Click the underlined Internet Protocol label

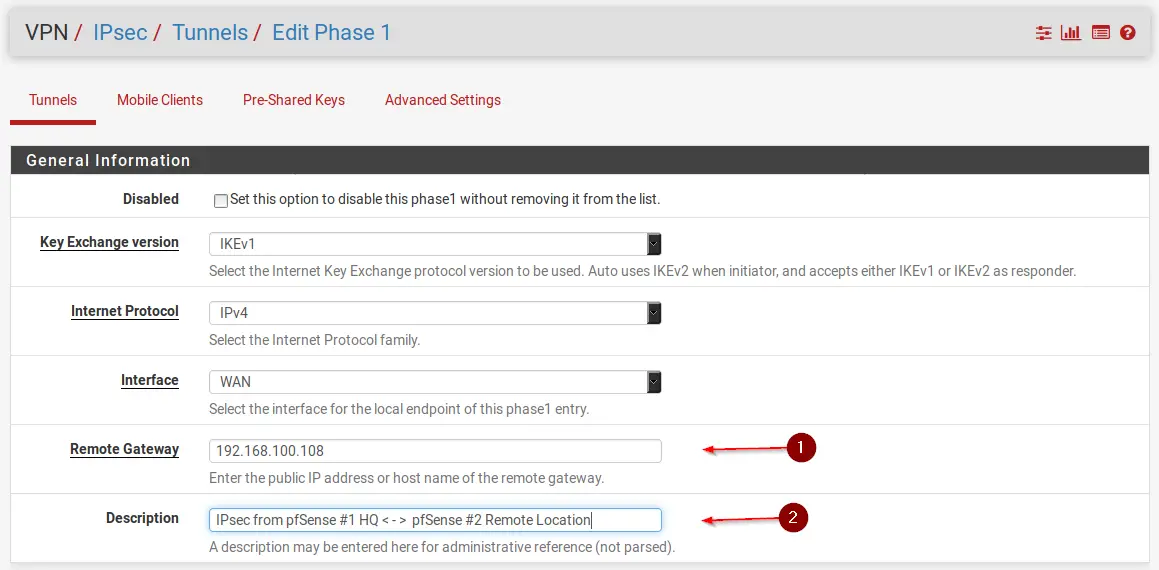click(x=125, y=311)
